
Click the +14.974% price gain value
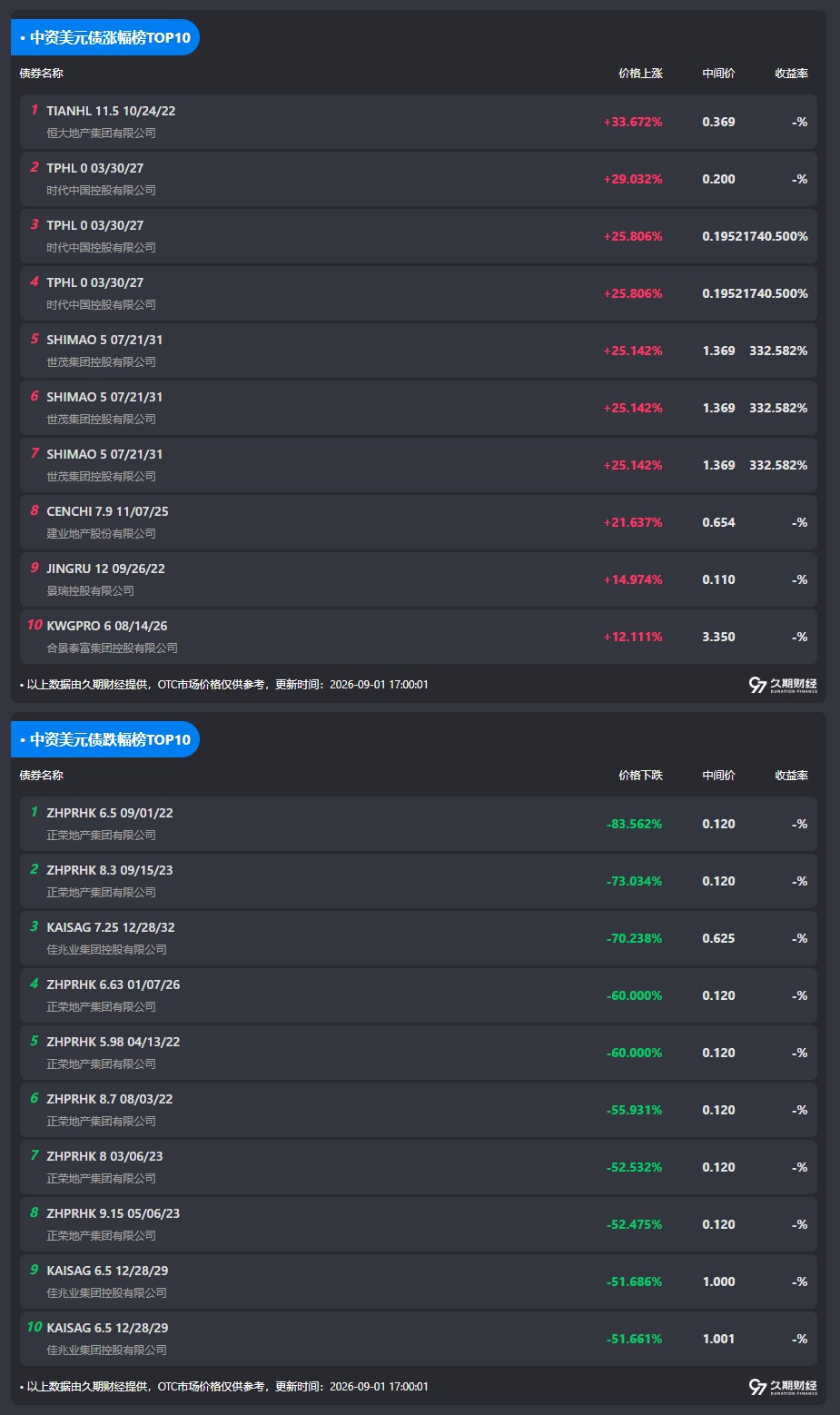tap(633, 579)
